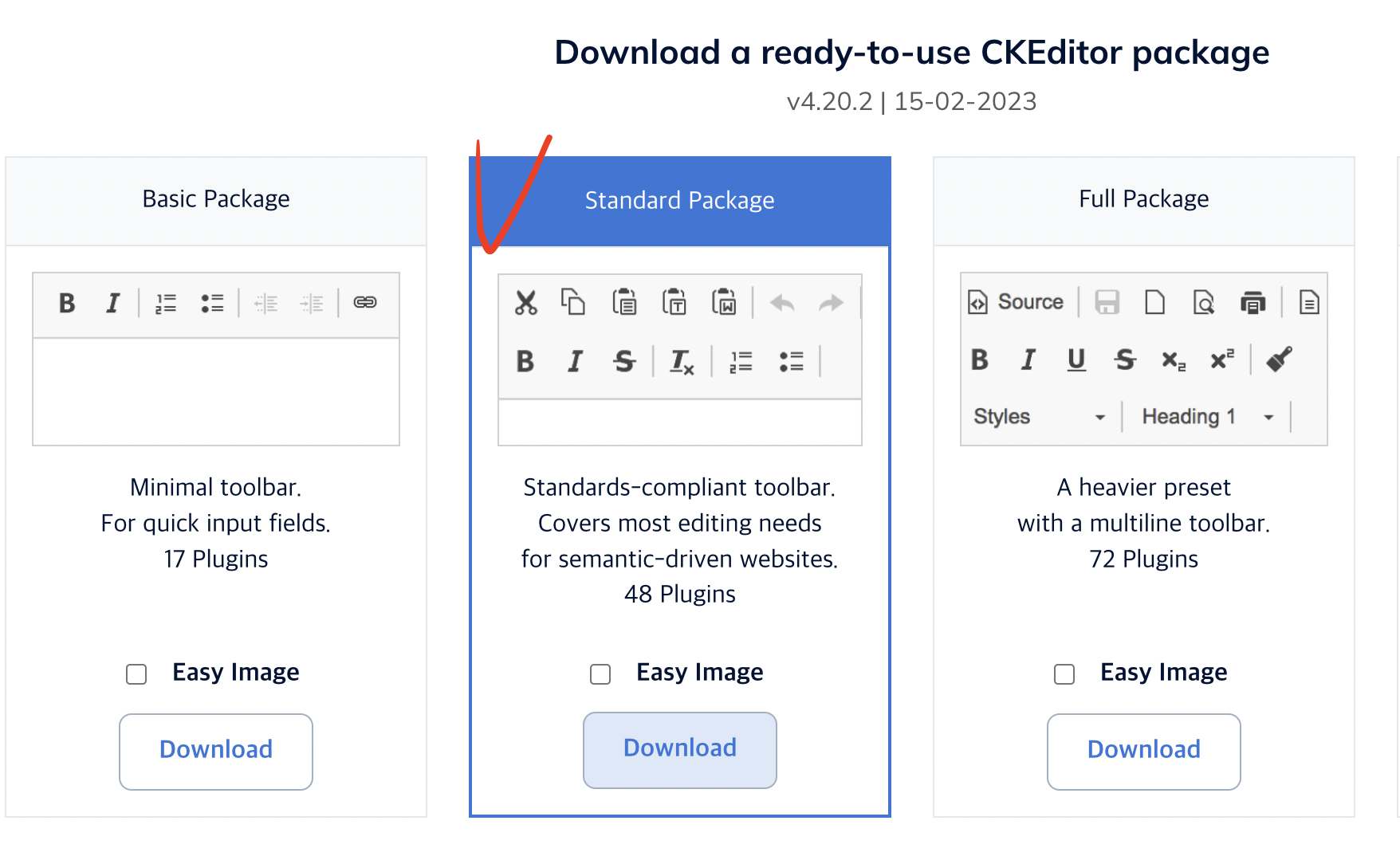Click Superscript icon in Full Package preview
This screenshot has width=1400, height=856.
pyautogui.click(x=1222, y=359)
